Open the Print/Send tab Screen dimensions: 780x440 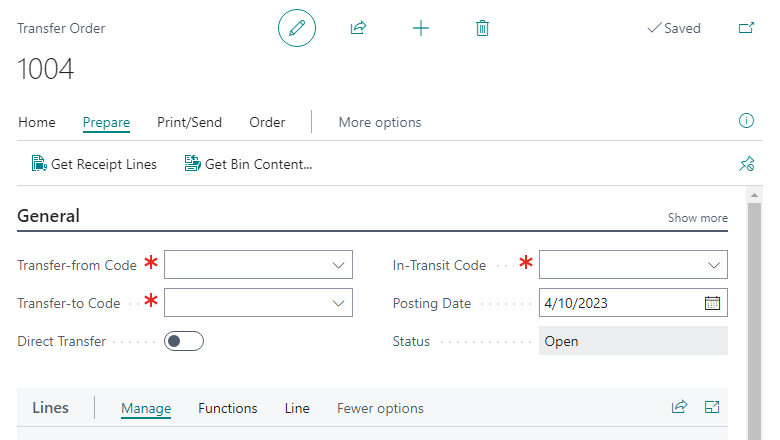click(189, 122)
